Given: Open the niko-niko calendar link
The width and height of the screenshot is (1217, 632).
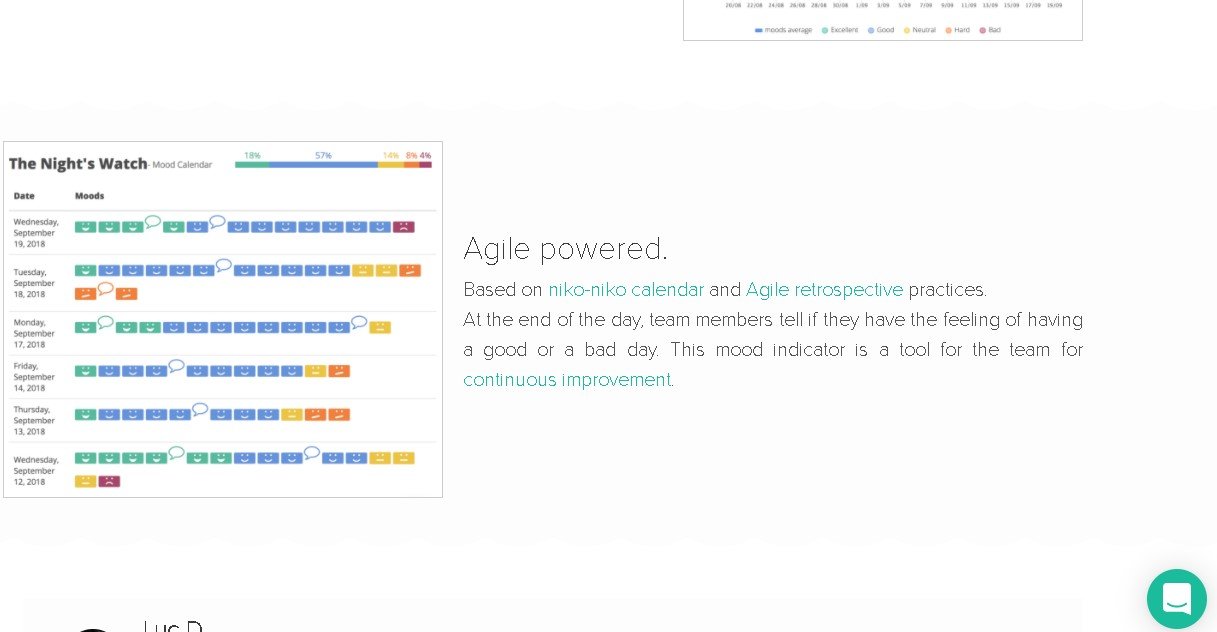Looking at the screenshot, I should [626, 290].
